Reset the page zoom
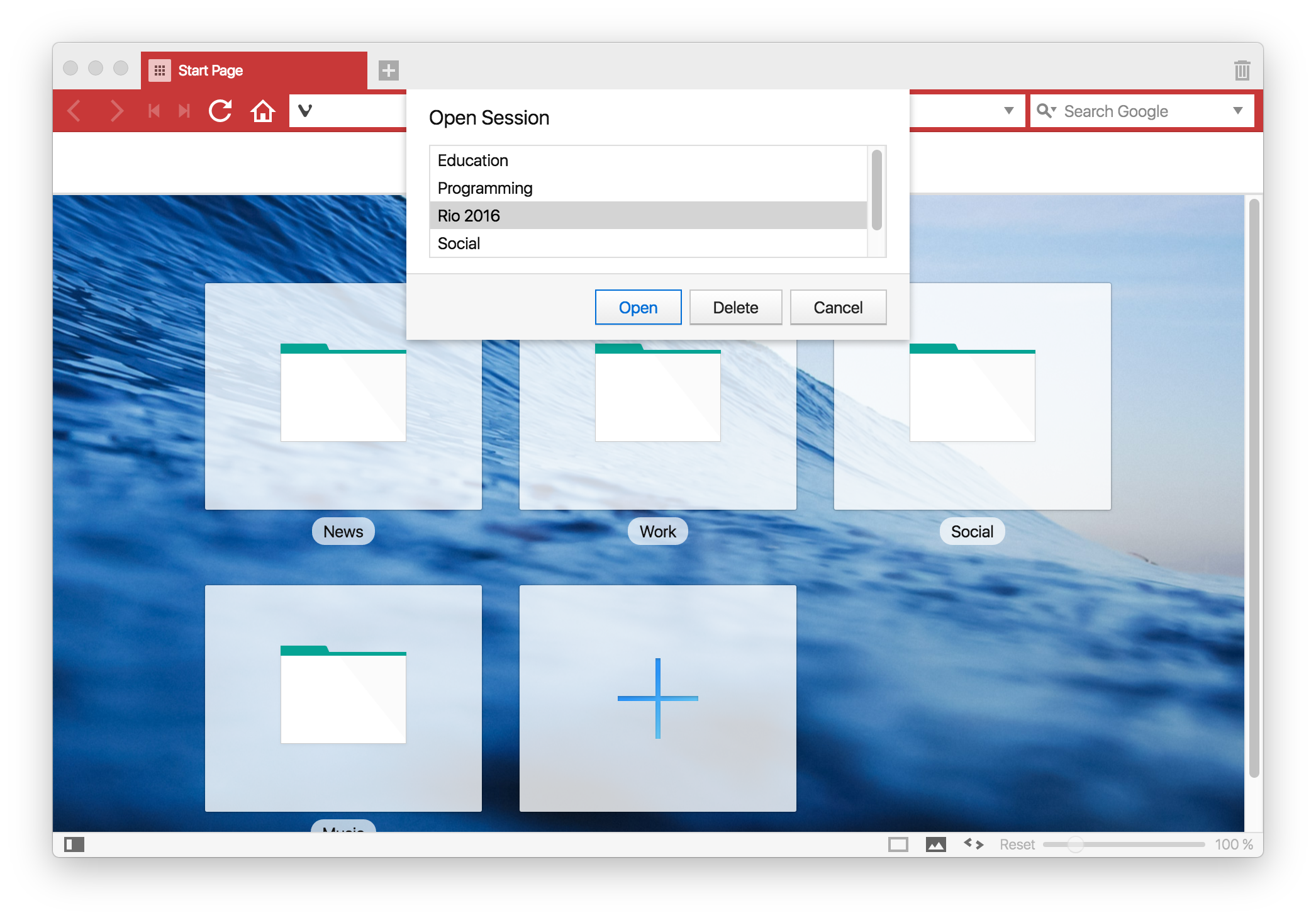This screenshot has height=920, width=1316. [x=1017, y=844]
